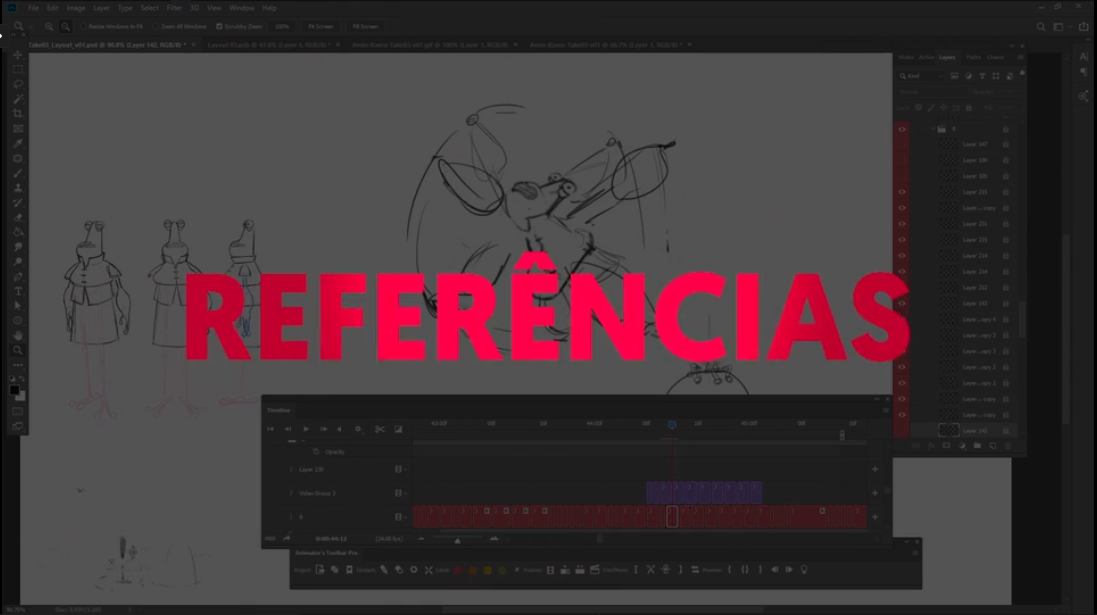The width and height of the screenshot is (1097, 615).
Task: Expand the Video Group 3 track
Action: pos(292,493)
